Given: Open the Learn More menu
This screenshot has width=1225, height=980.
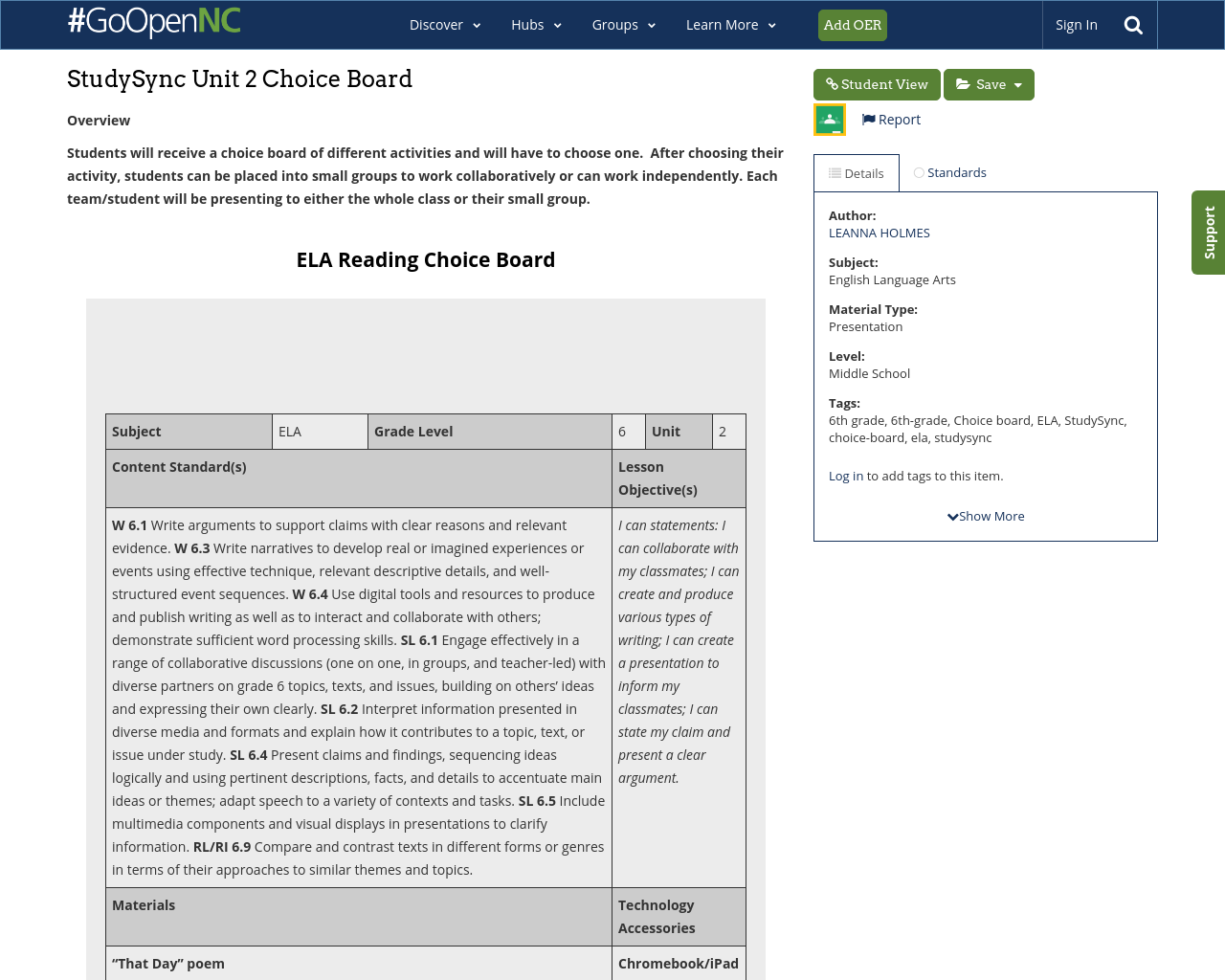Looking at the screenshot, I should click(x=729, y=24).
